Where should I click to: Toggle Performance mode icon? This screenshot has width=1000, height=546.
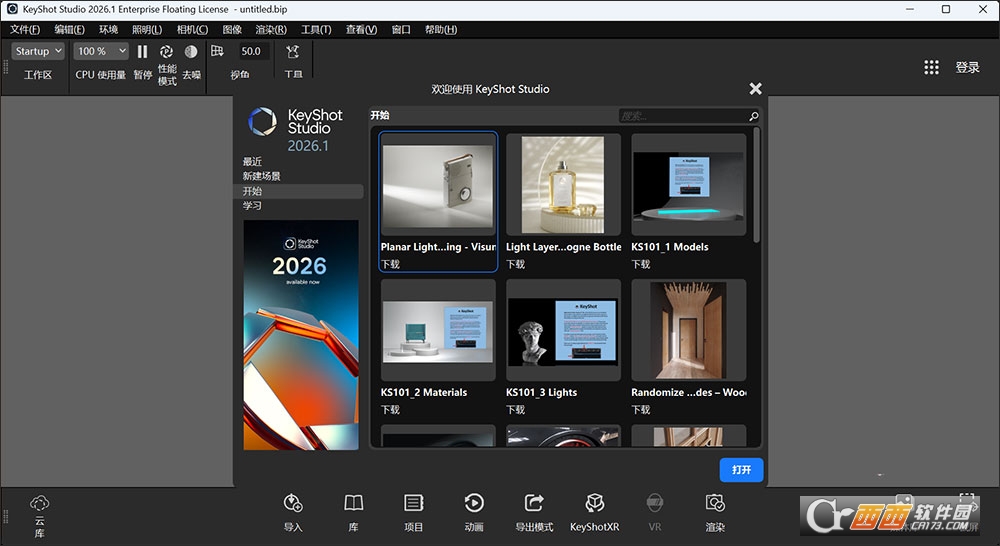click(166, 52)
